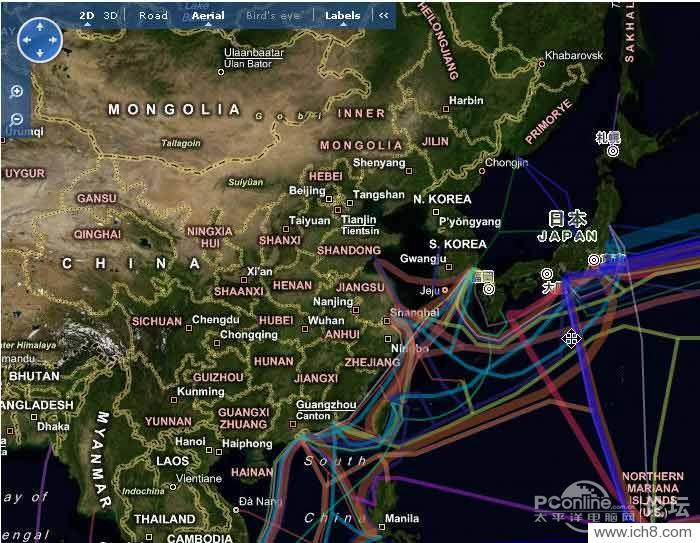This screenshot has width=700, height=543.
Task: Pan the map right with compass arrow
Action: [54, 40]
